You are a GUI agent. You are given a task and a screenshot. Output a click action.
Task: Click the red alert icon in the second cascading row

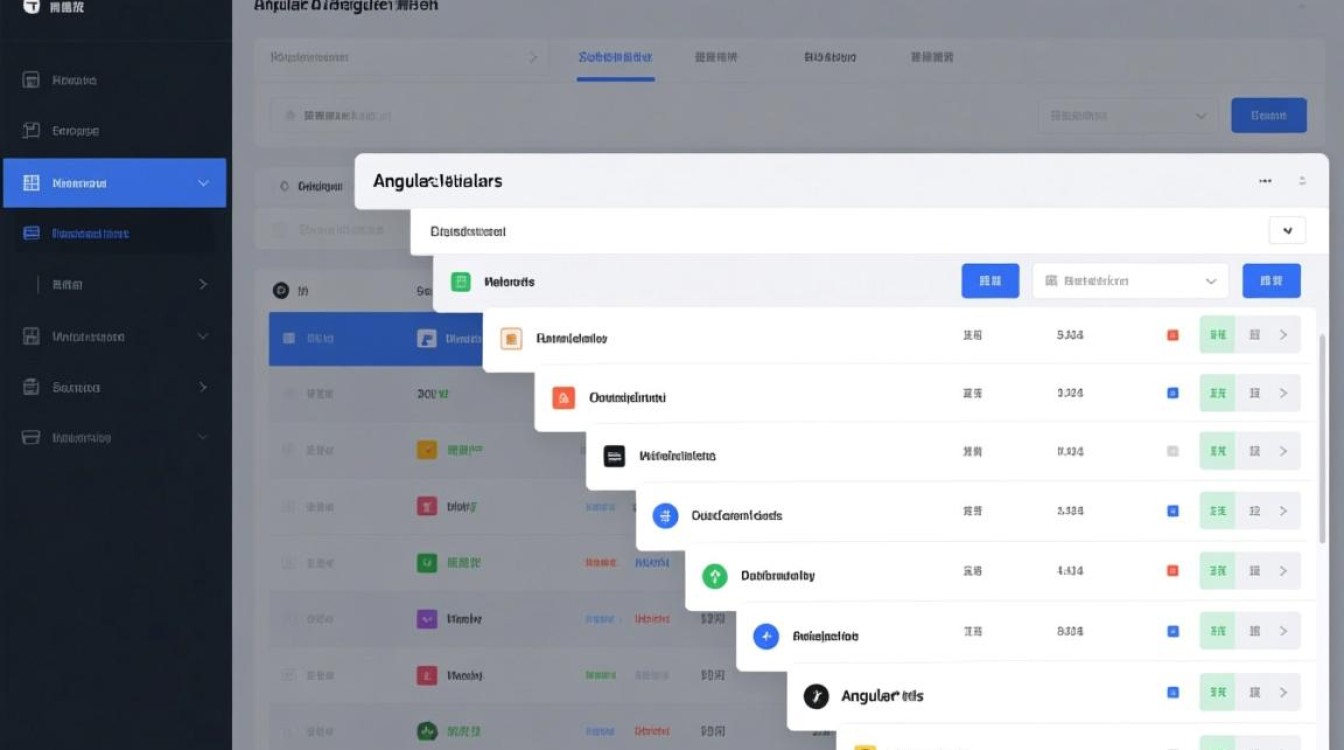coord(563,397)
